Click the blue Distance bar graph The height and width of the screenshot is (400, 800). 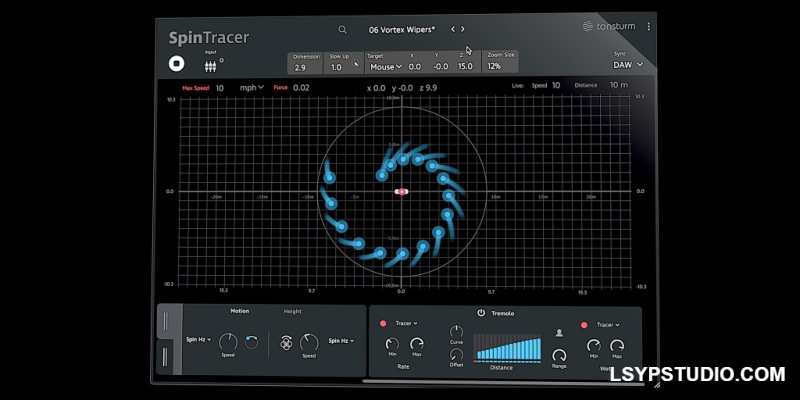point(507,348)
